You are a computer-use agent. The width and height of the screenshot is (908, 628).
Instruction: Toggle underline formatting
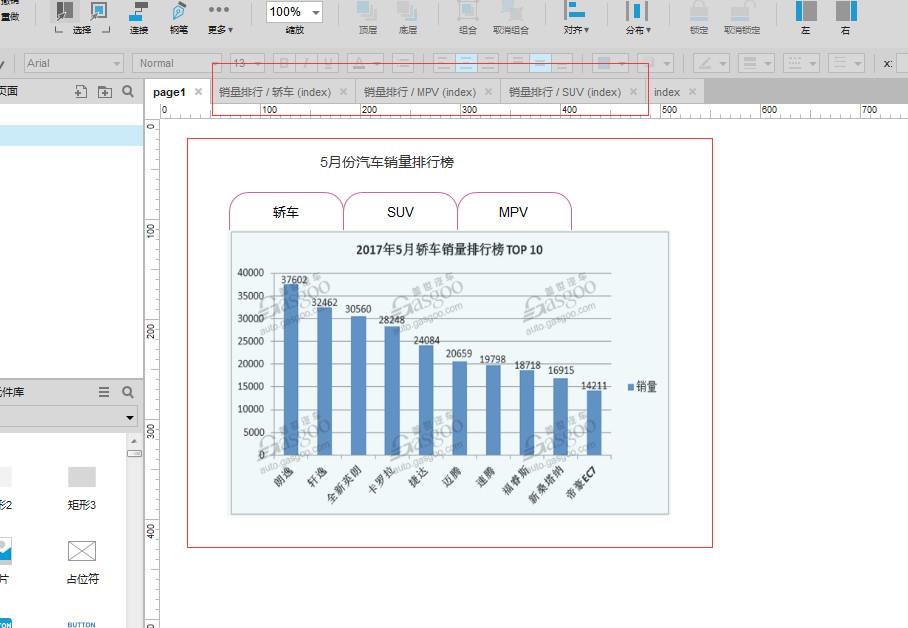[x=328, y=63]
